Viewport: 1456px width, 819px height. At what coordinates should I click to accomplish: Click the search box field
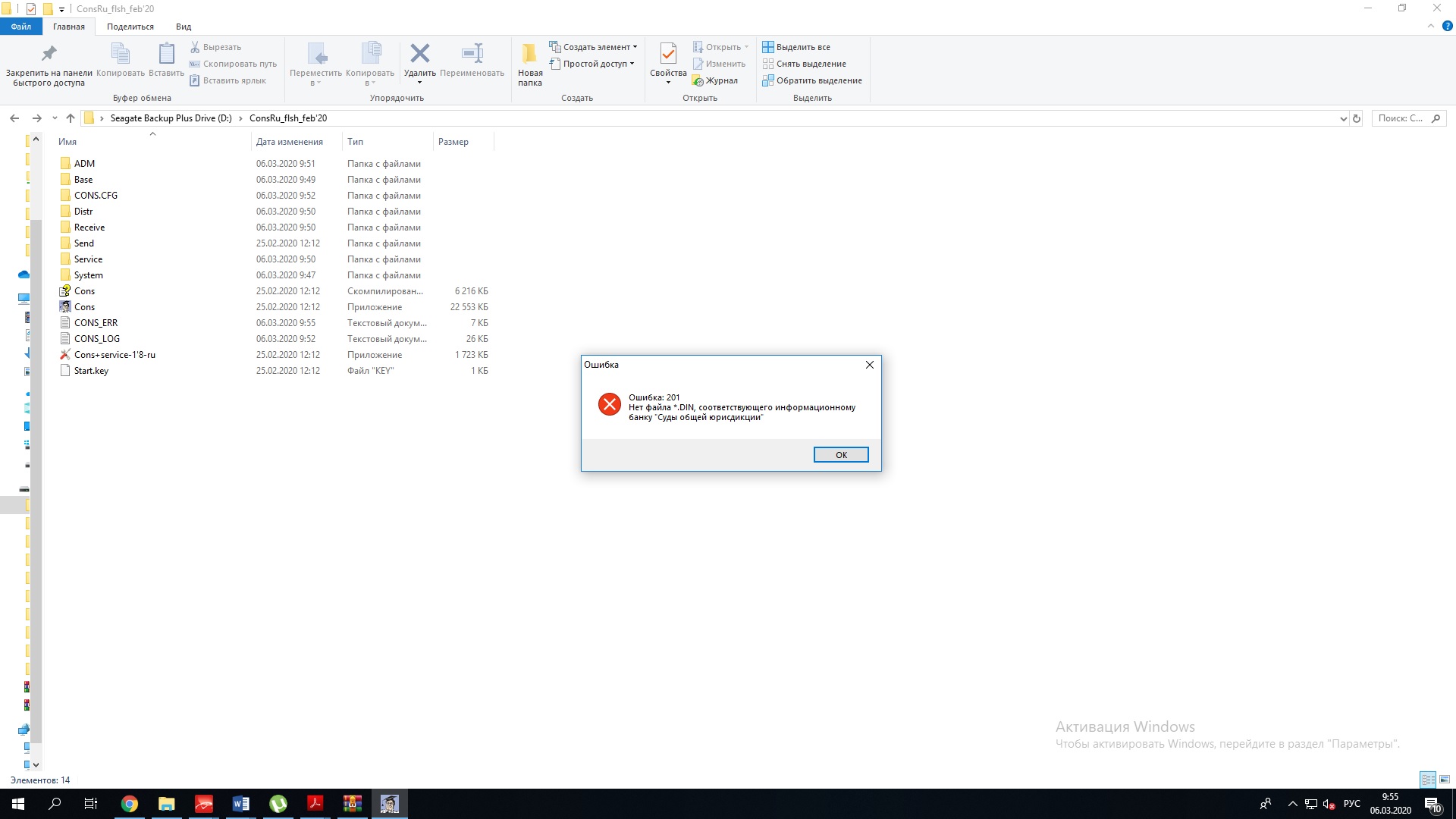(1400, 118)
